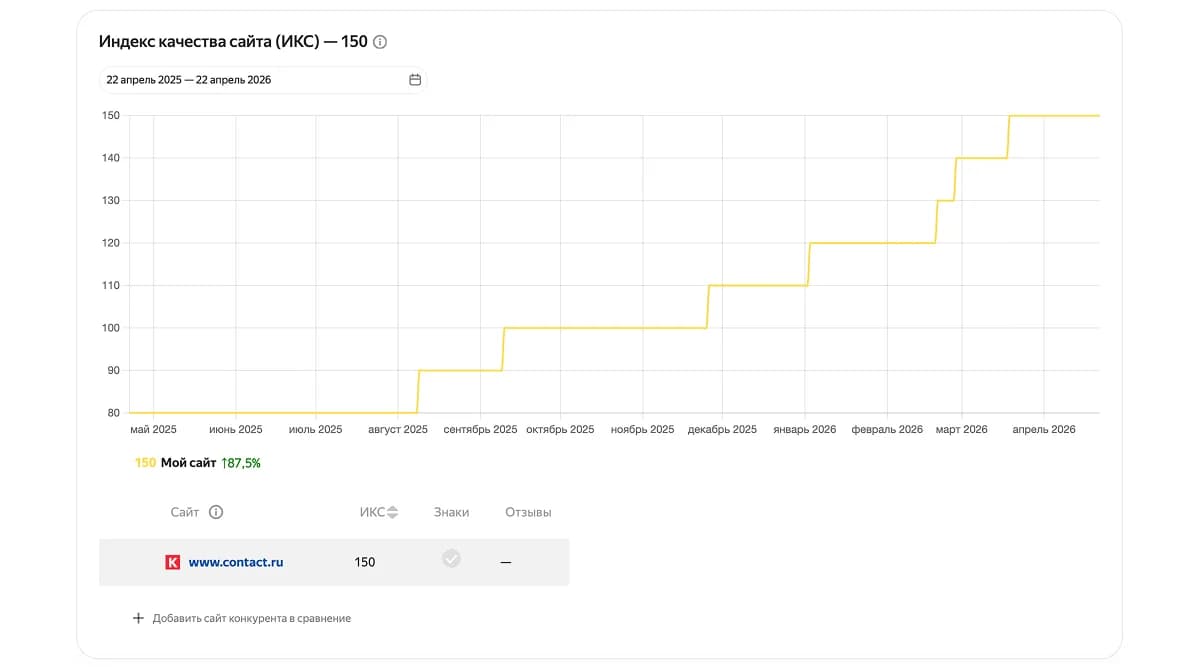Click the январь 2026 axis label
Viewport: 1198px width, 669px height.
(805, 429)
